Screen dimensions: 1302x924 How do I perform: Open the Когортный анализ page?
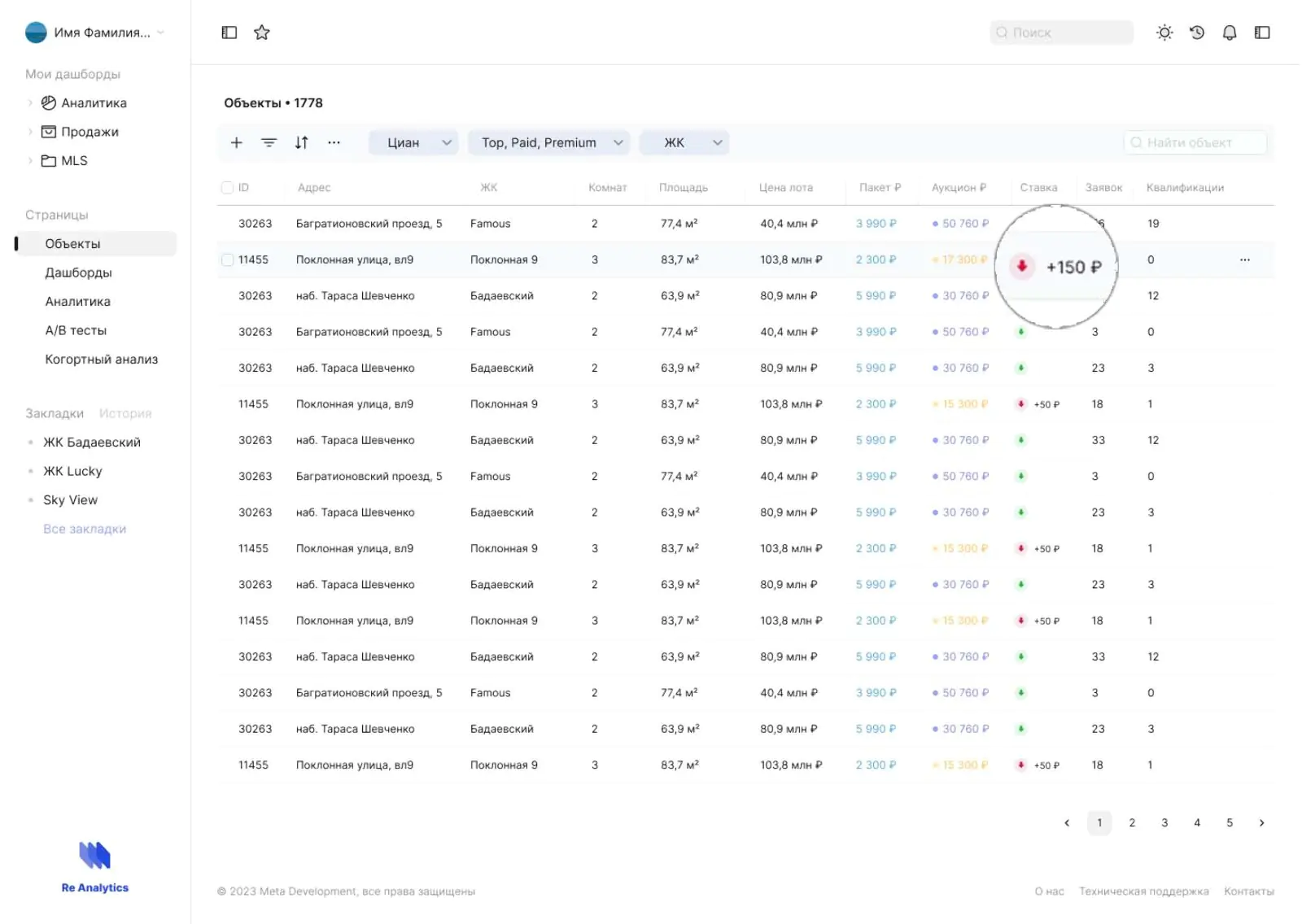(101, 360)
